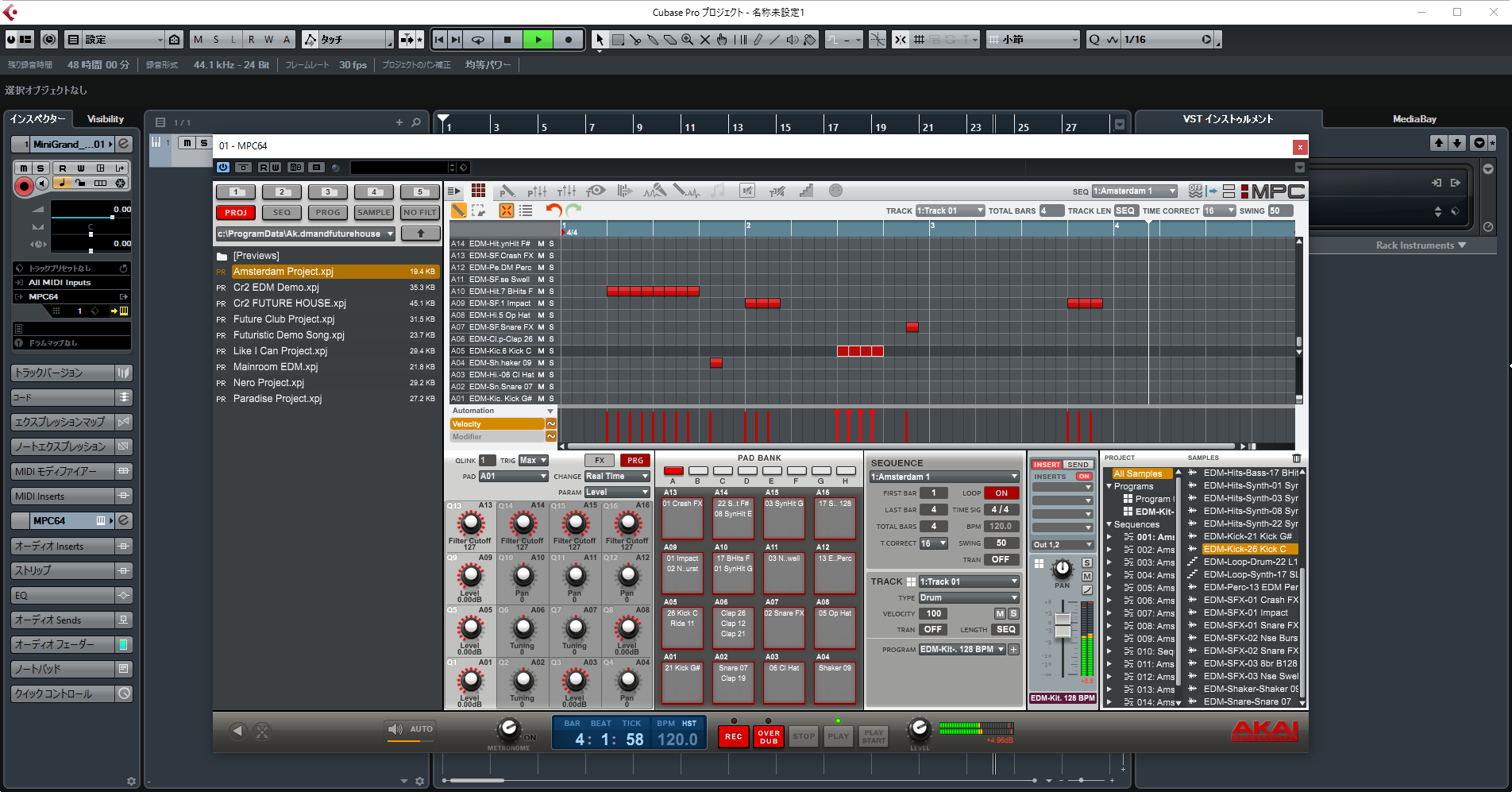Click the MPC marquee select tool
Screen dimensions: 1512x792
tap(478, 211)
